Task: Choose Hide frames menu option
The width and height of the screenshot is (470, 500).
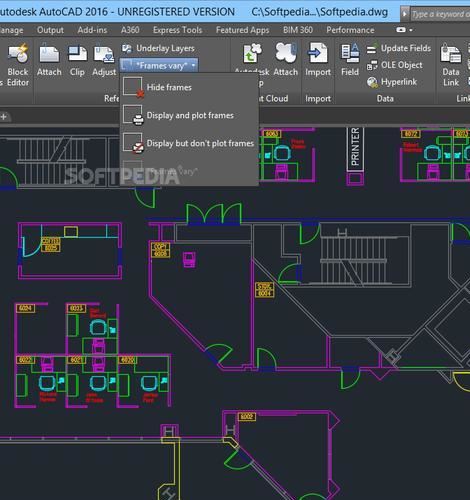Action: point(189,87)
